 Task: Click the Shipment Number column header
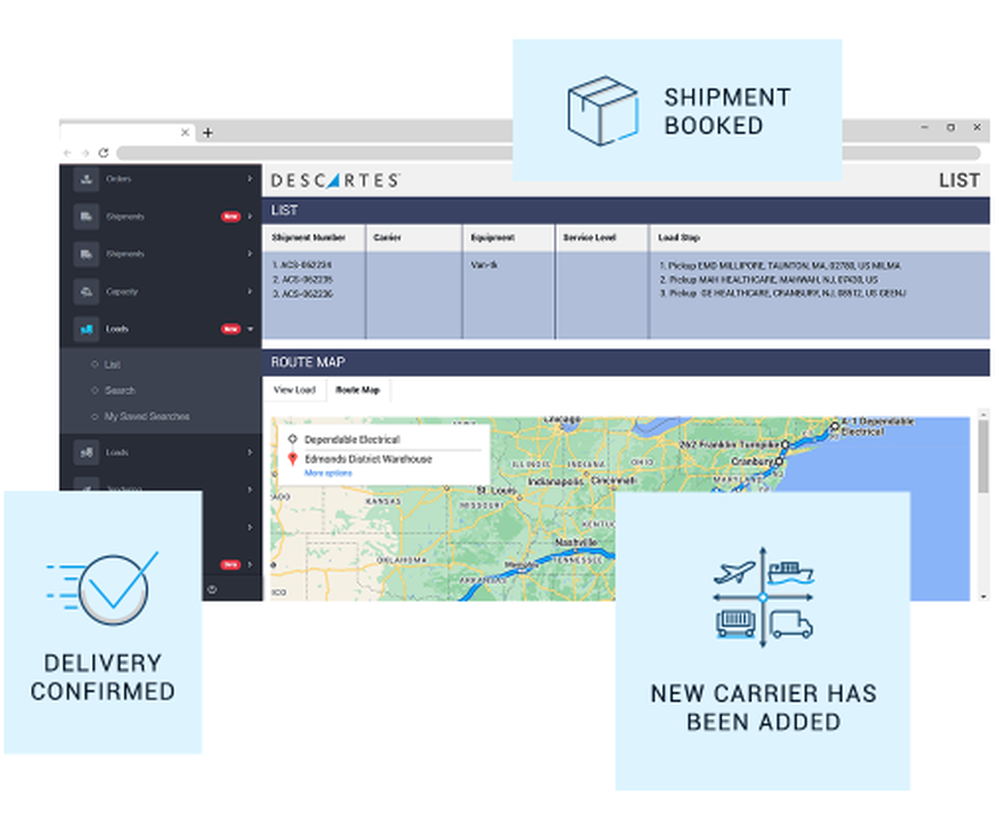pos(309,238)
